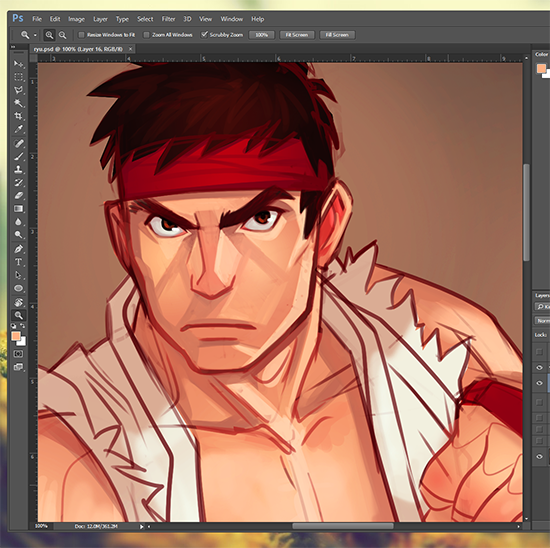Viewport: 550px width, 548px height.
Task: Open the toolbox foreground color picker
Action: click(15, 336)
